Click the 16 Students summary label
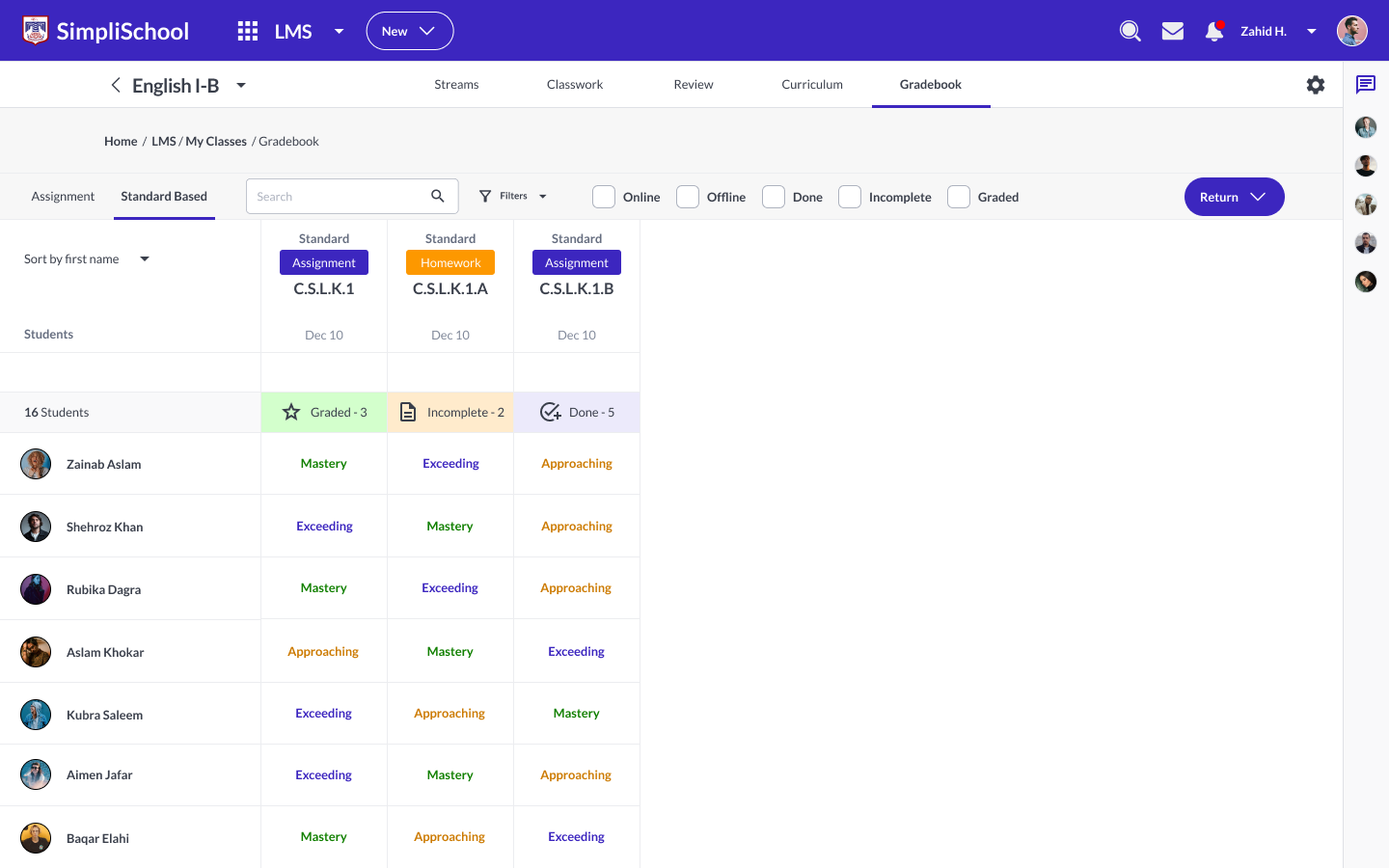The width and height of the screenshot is (1389, 868). [57, 412]
